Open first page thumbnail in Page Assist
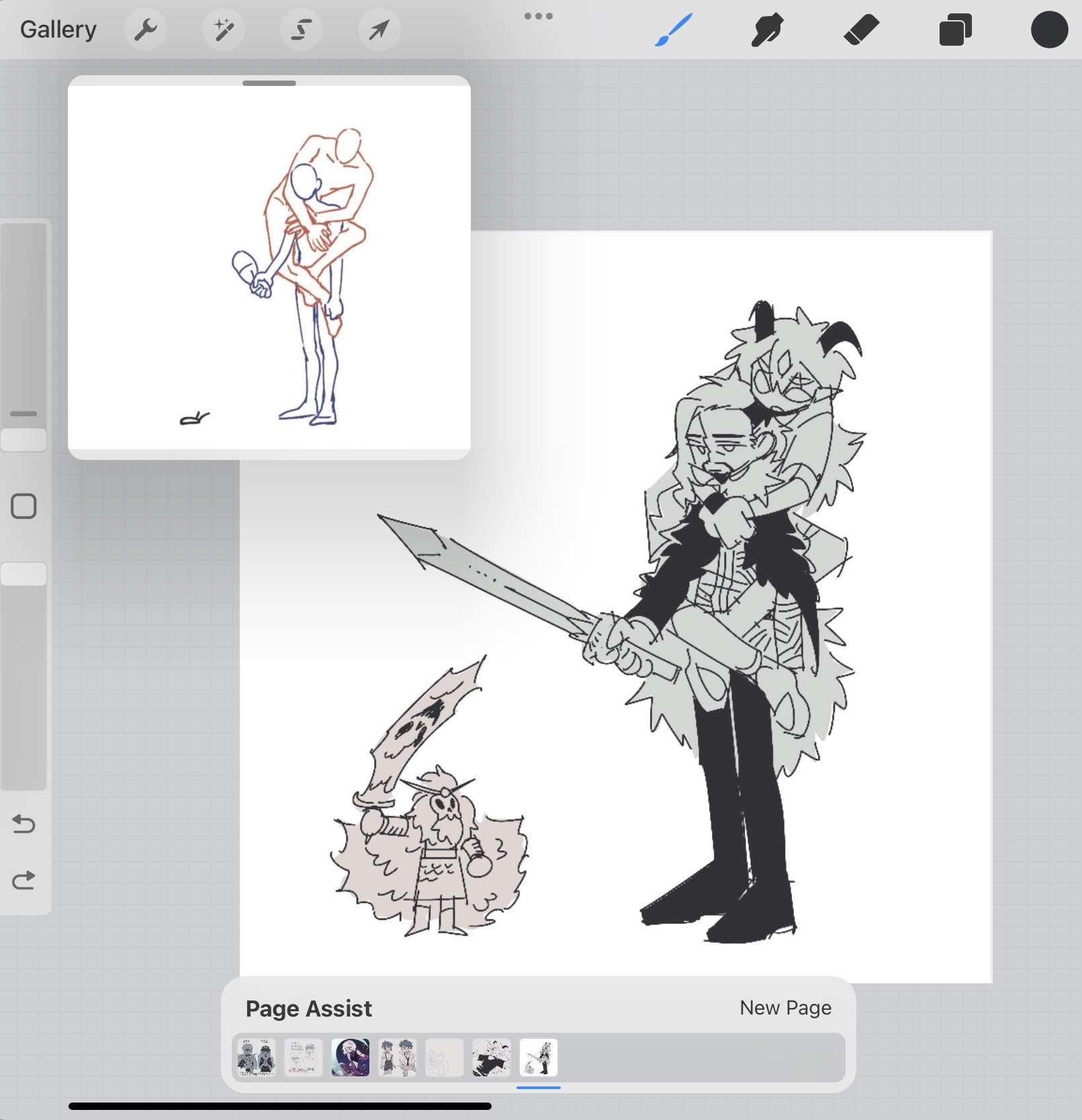 257,1058
